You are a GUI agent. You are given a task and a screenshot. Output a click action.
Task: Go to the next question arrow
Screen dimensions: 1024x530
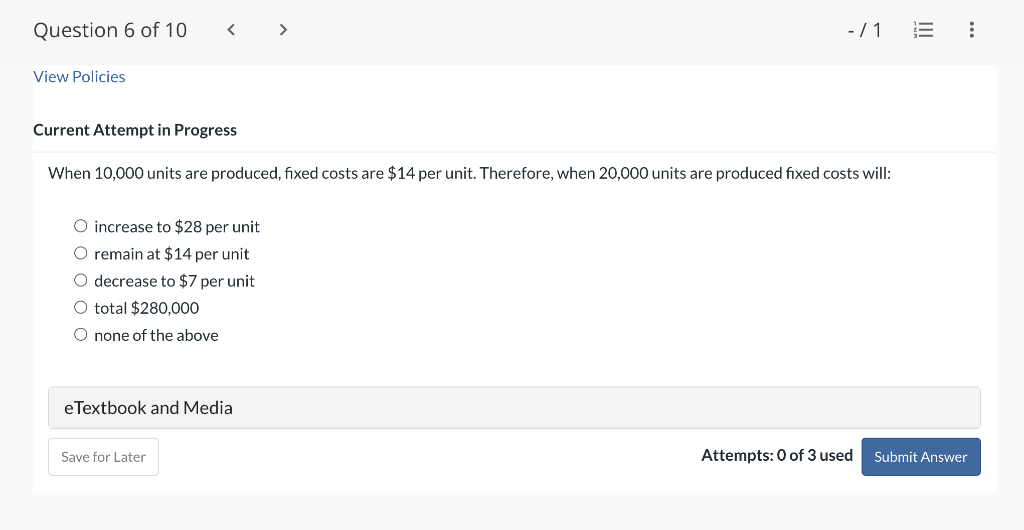283,30
